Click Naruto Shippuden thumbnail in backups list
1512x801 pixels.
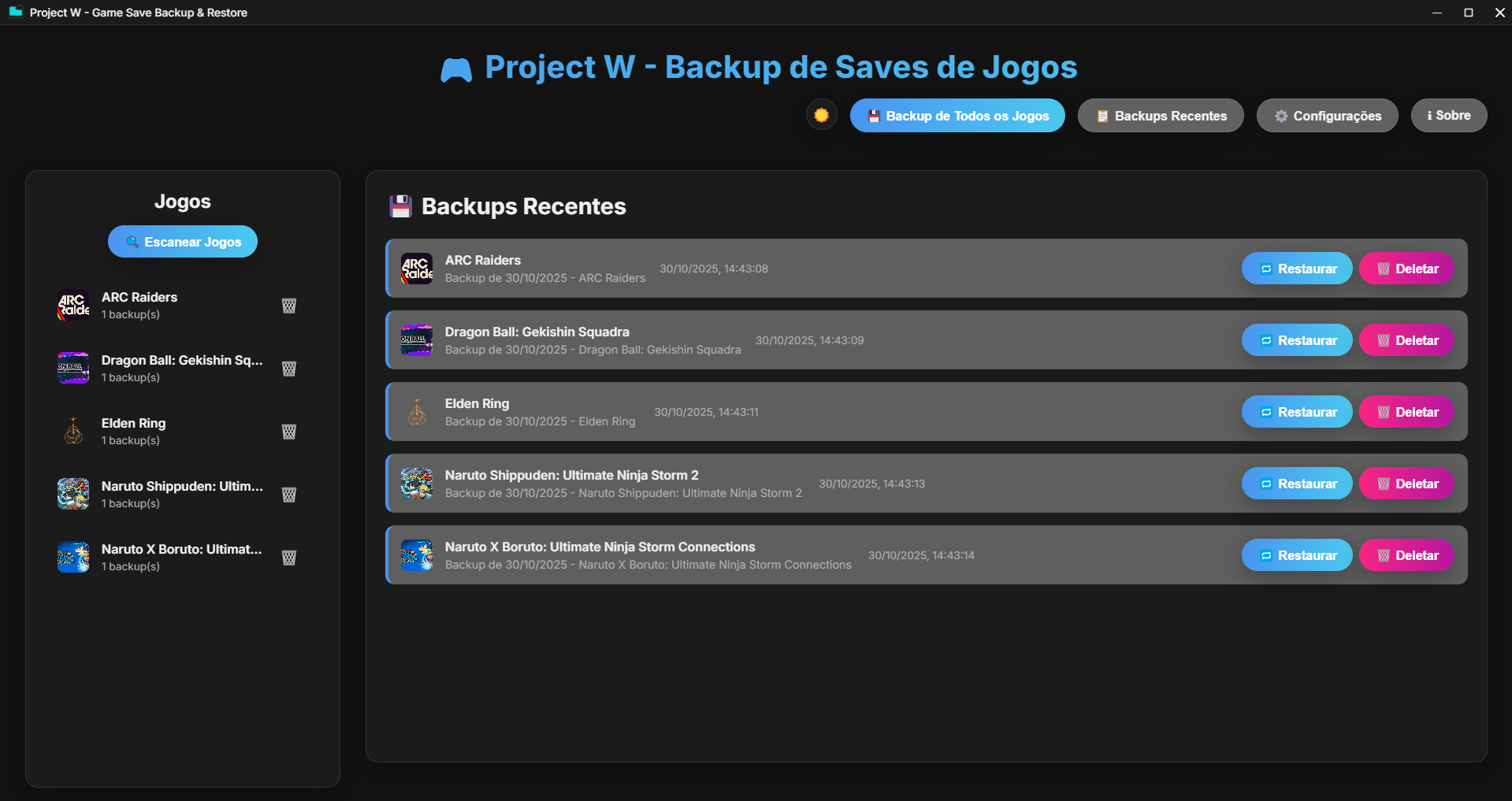coord(417,484)
